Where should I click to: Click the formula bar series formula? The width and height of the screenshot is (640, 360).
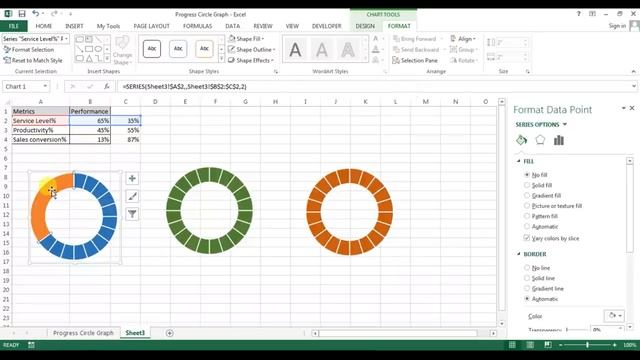pyautogui.click(x=184, y=87)
